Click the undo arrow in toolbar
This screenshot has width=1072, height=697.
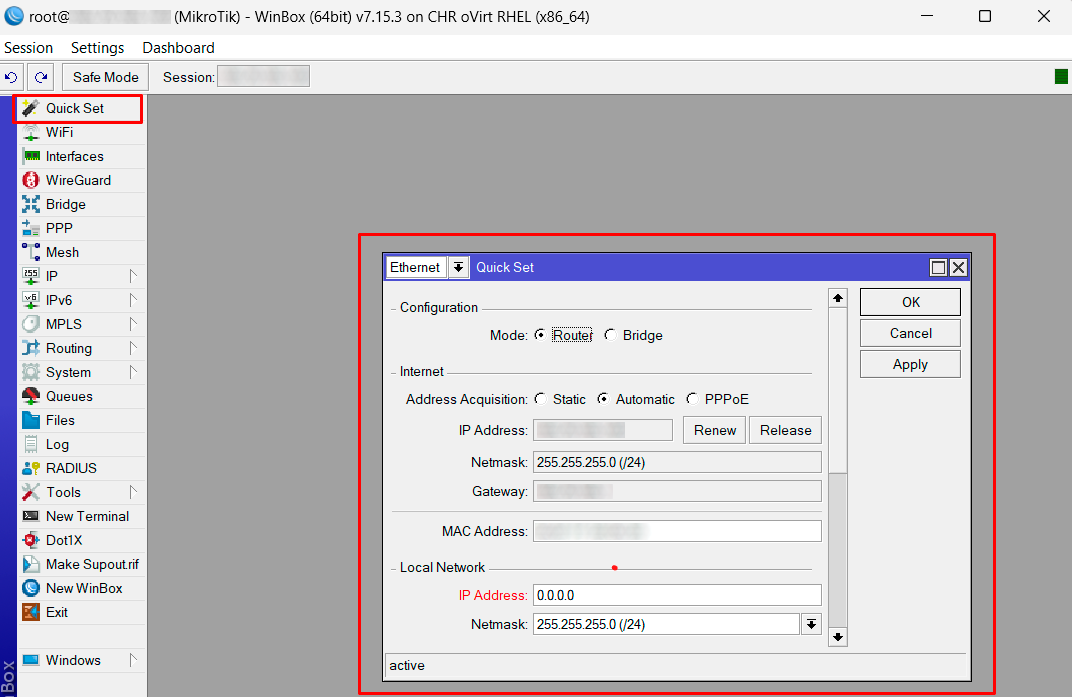(x=12, y=77)
